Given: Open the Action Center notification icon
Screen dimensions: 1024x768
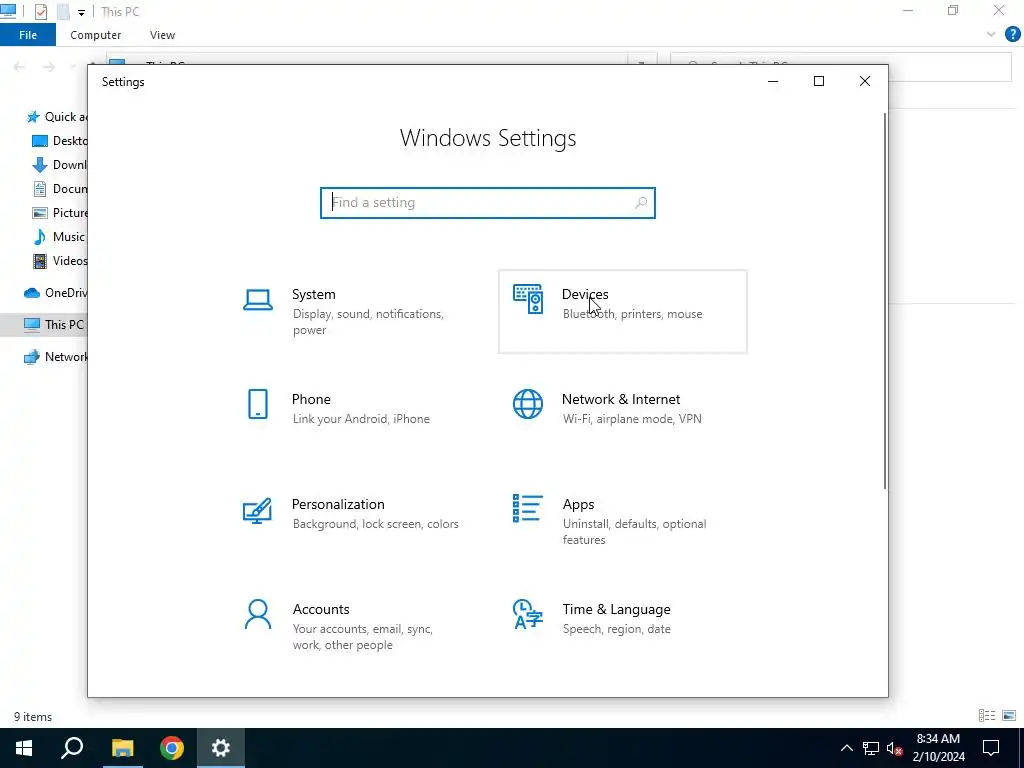Looking at the screenshot, I should (x=991, y=748).
